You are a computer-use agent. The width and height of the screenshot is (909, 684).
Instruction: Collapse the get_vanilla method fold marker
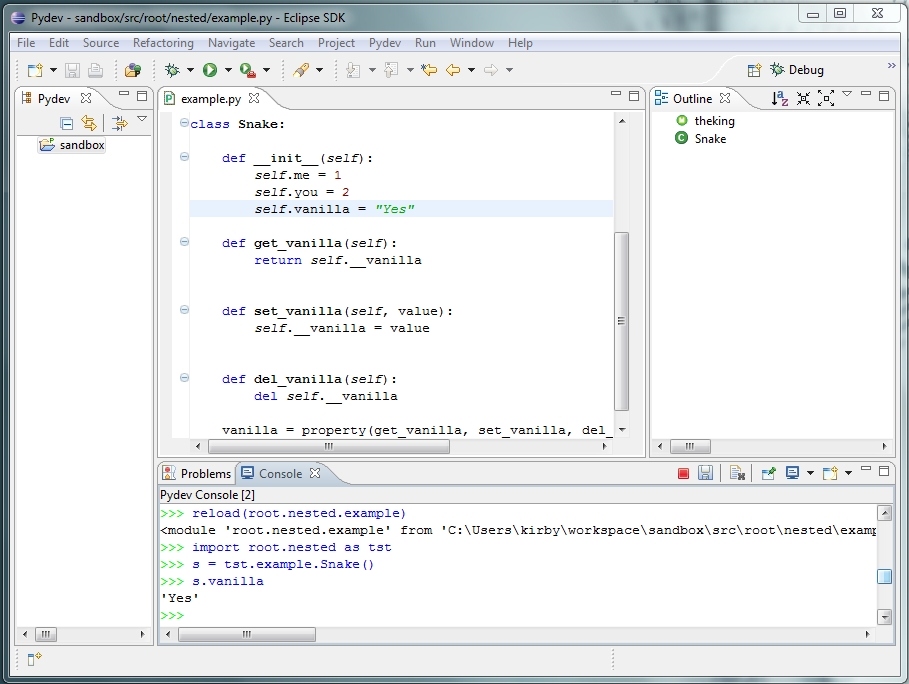[184, 242]
